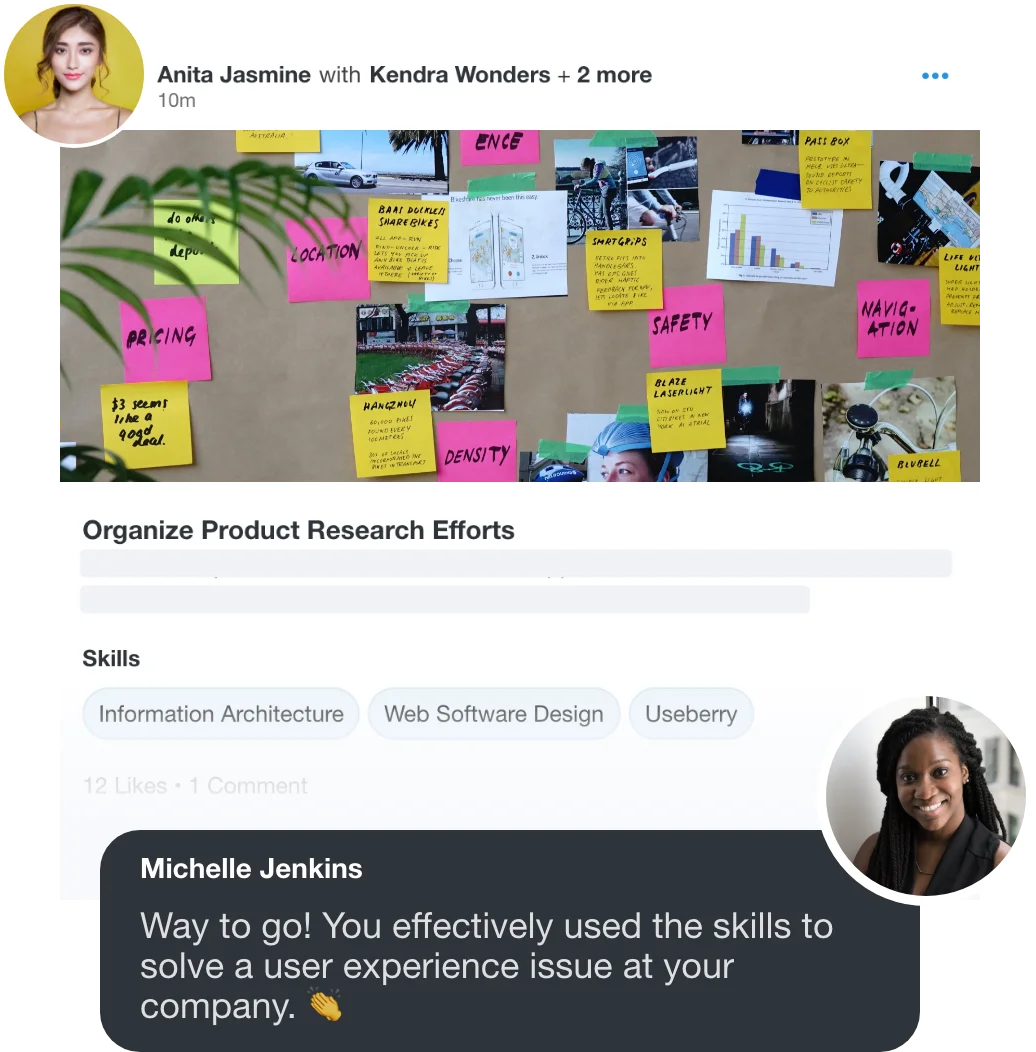
Task: Click the 10m post timestamp
Action: pos(176,101)
